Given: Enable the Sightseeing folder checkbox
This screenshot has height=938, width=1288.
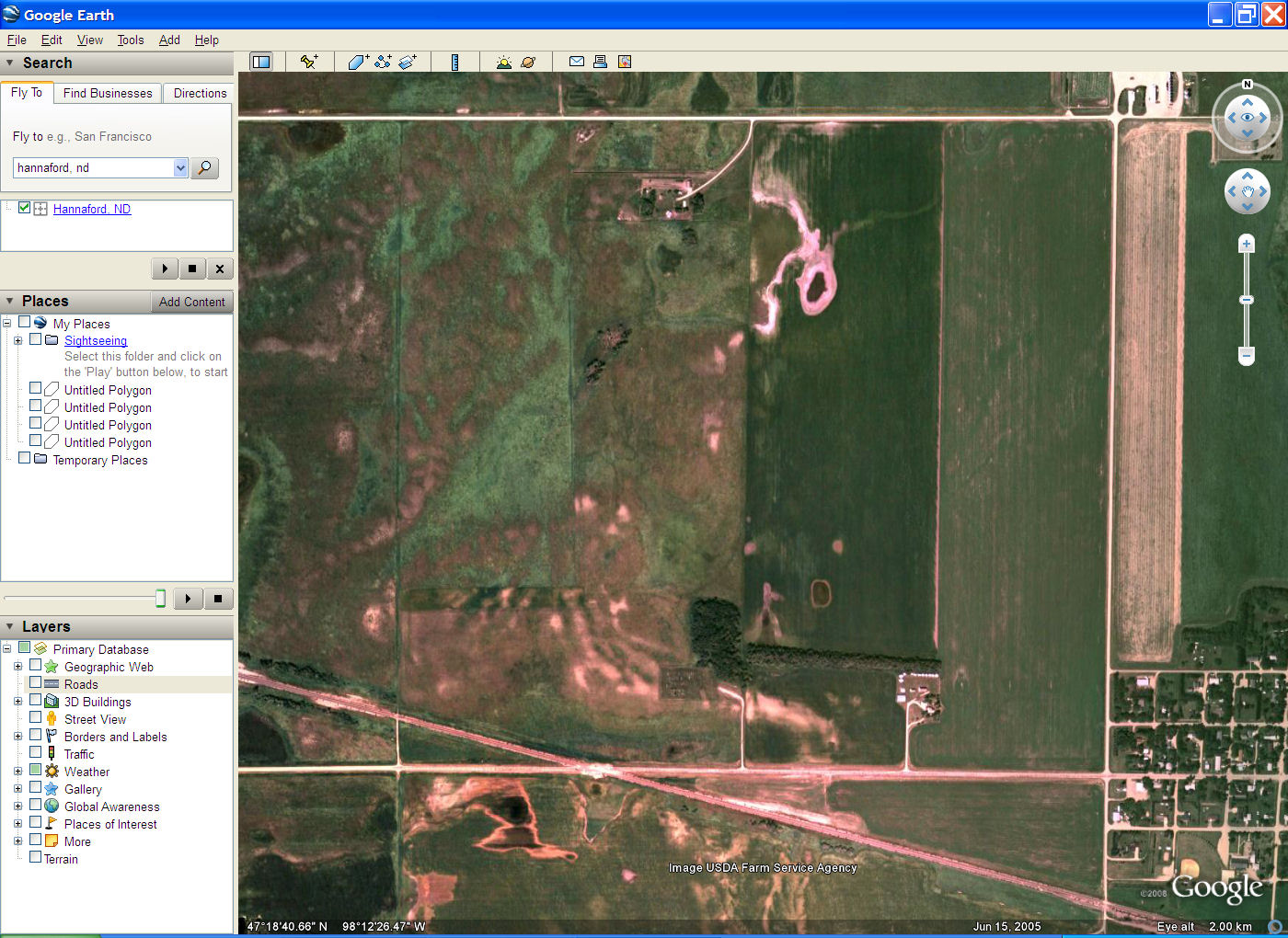Looking at the screenshot, I should point(36,339).
